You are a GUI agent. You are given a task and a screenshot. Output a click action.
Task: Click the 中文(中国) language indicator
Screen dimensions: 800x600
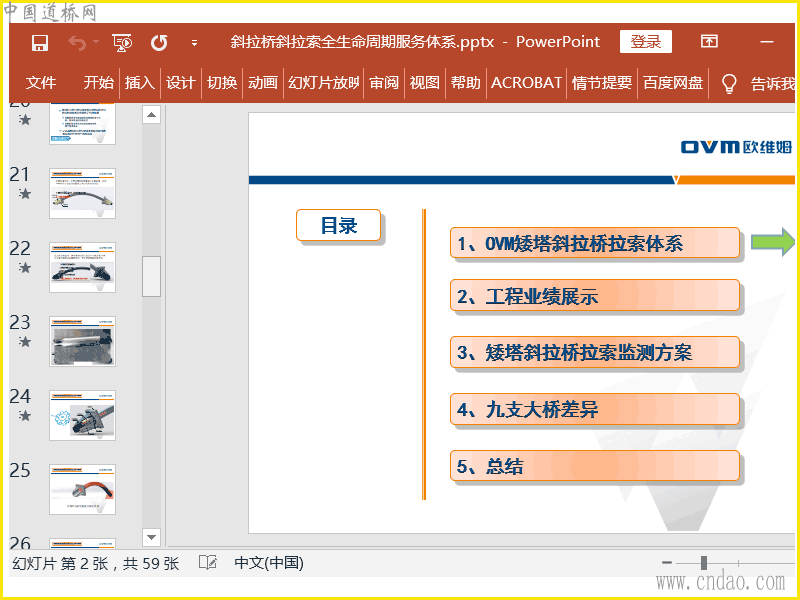point(269,563)
